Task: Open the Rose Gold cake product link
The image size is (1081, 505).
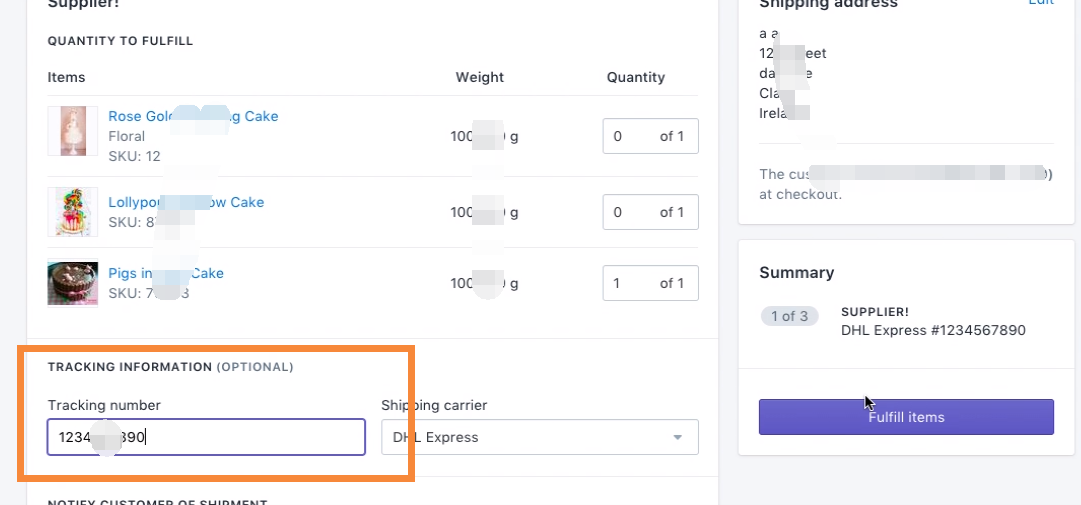Action: [193, 116]
